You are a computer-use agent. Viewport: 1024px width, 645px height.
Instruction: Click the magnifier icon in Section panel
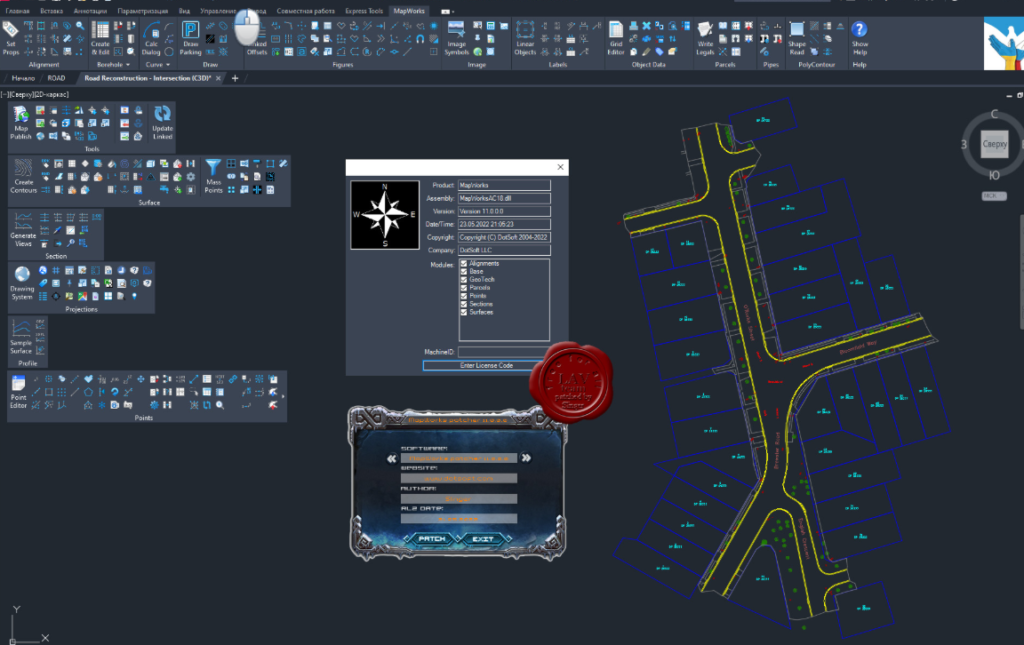(x=71, y=243)
